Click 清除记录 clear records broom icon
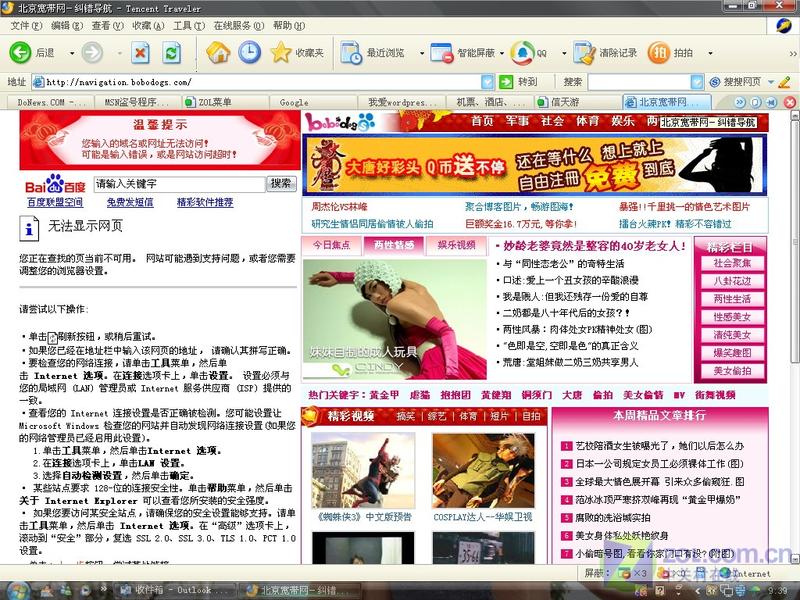Image resolution: width=800 pixels, height=600 pixels. click(x=584, y=53)
